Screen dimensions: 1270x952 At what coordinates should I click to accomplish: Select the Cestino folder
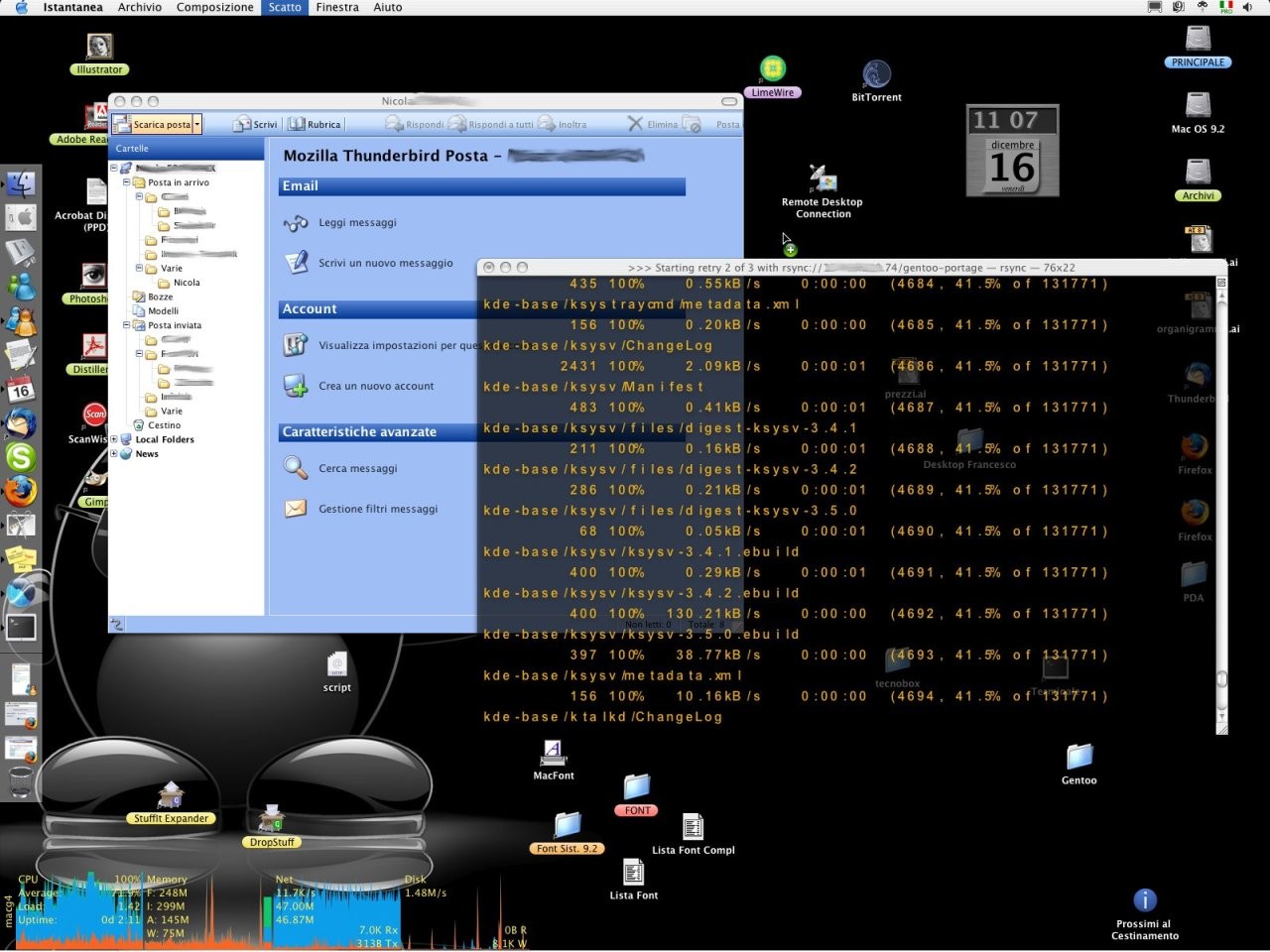pyautogui.click(x=157, y=424)
